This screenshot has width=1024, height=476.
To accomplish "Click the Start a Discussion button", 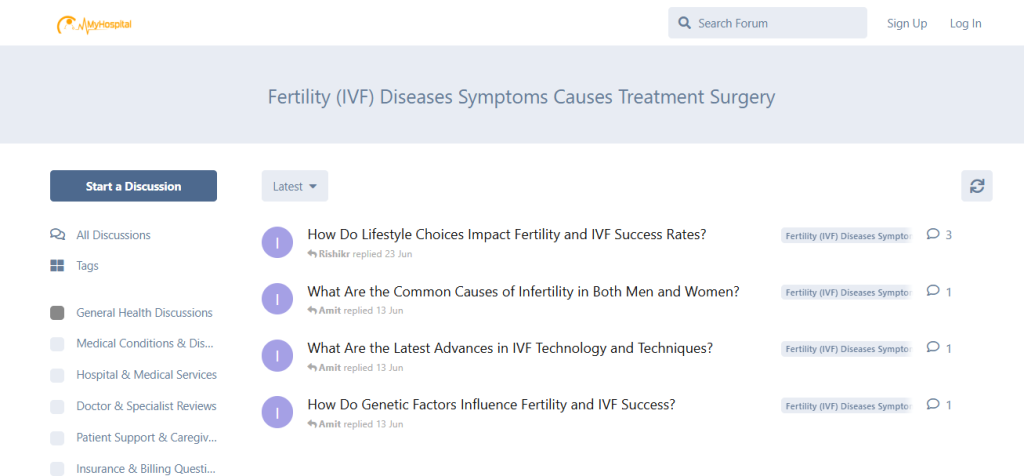I will pyautogui.click(x=133, y=186).
